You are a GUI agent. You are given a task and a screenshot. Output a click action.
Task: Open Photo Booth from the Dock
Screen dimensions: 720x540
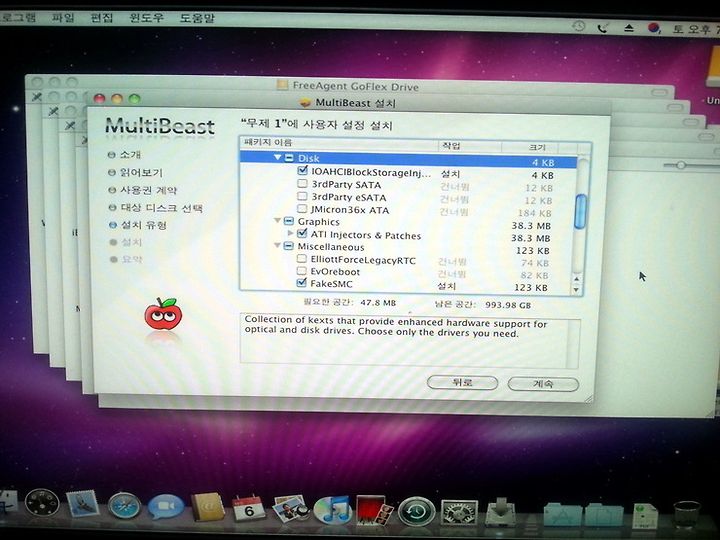(x=374, y=510)
